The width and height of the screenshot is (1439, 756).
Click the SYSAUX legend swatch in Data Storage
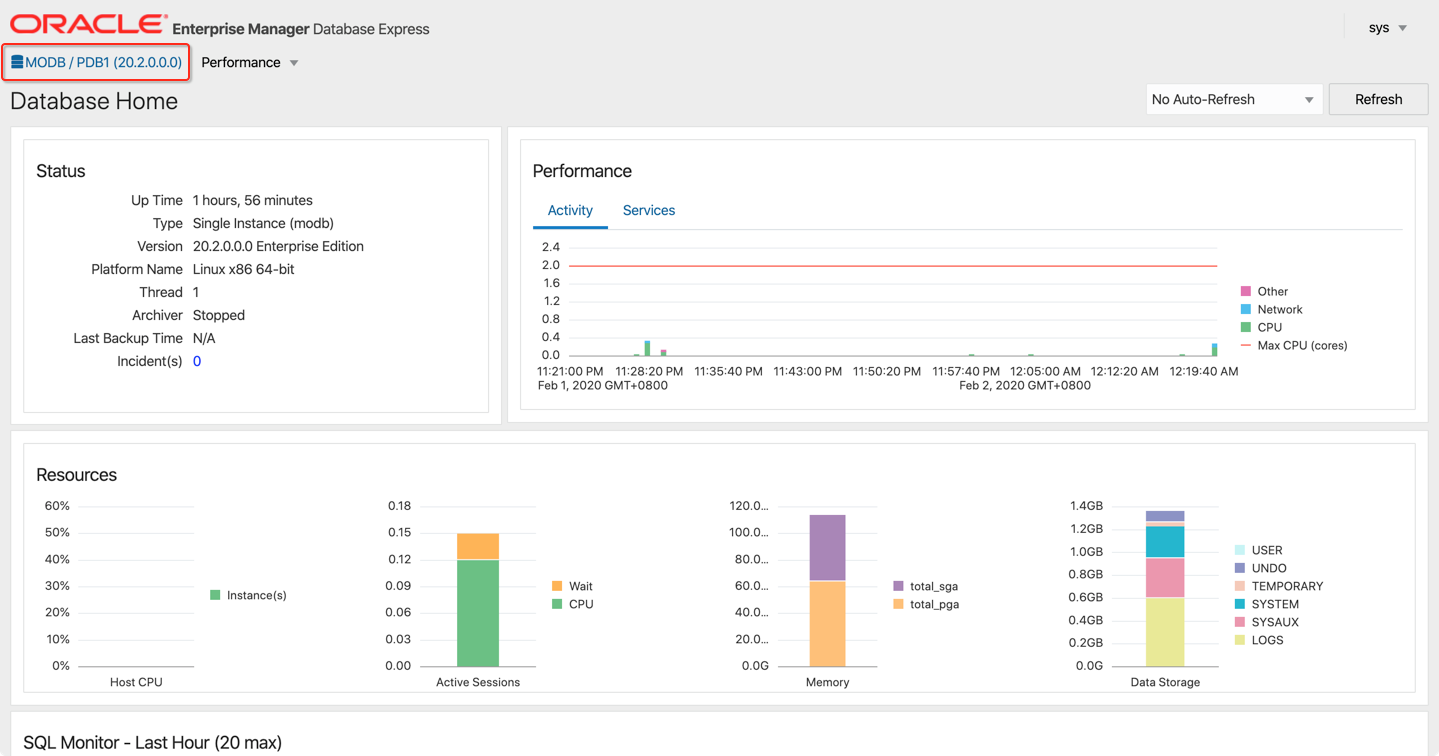point(1240,622)
